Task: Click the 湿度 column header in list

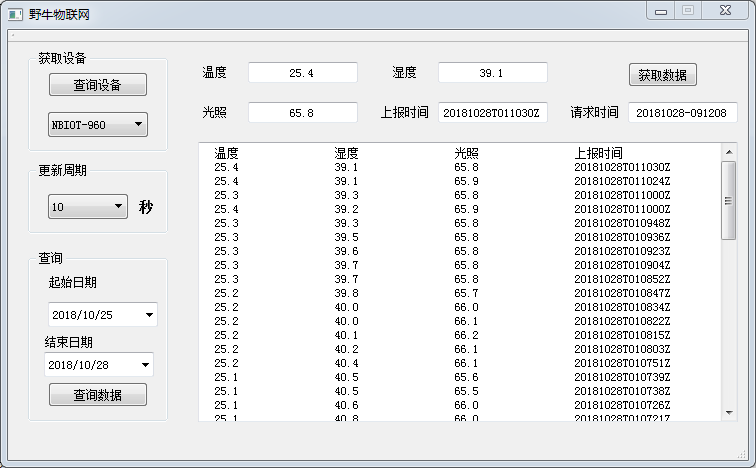Action: (x=346, y=153)
